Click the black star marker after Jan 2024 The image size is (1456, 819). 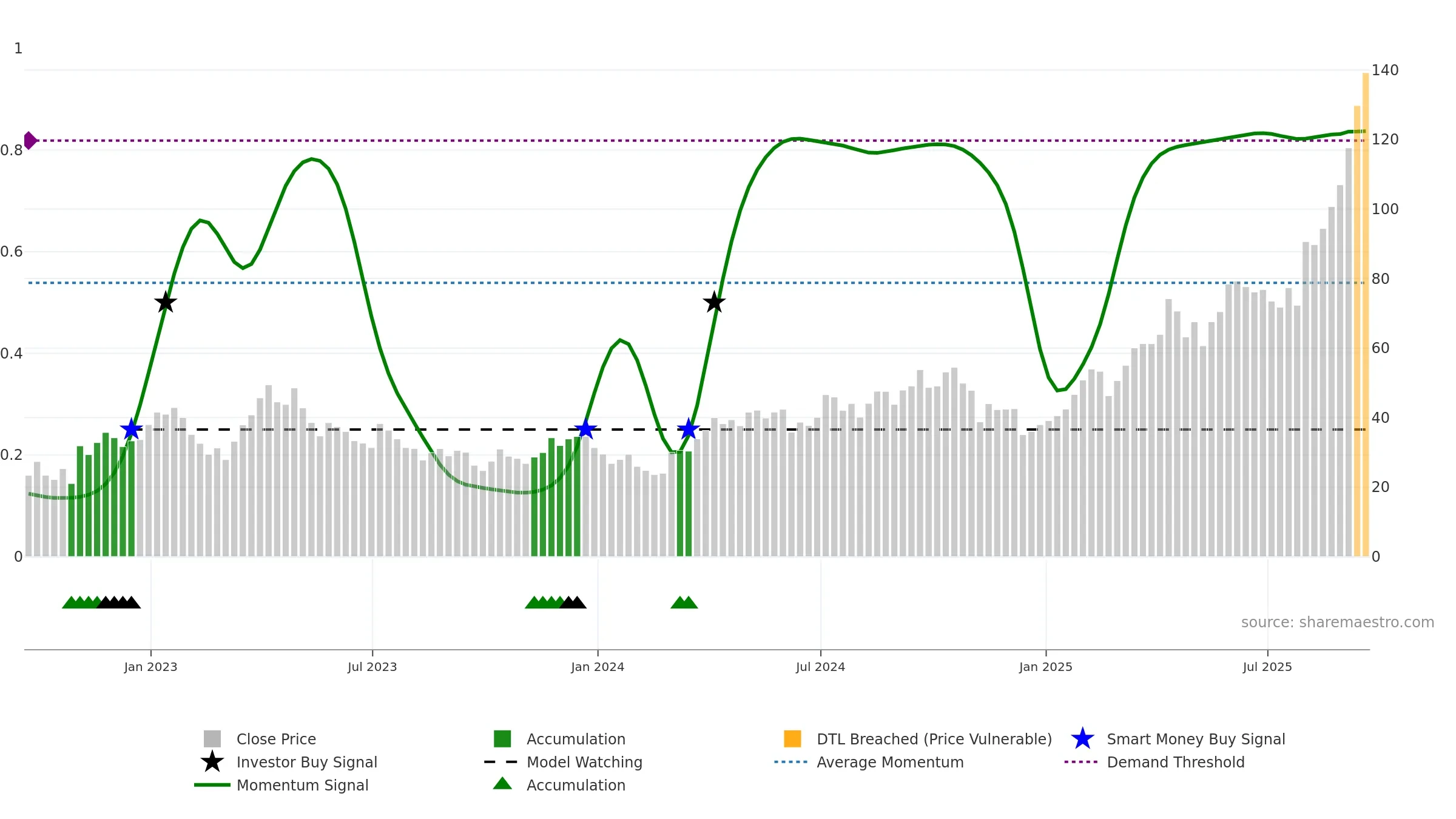pyautogui.click(x=714, y=302)
